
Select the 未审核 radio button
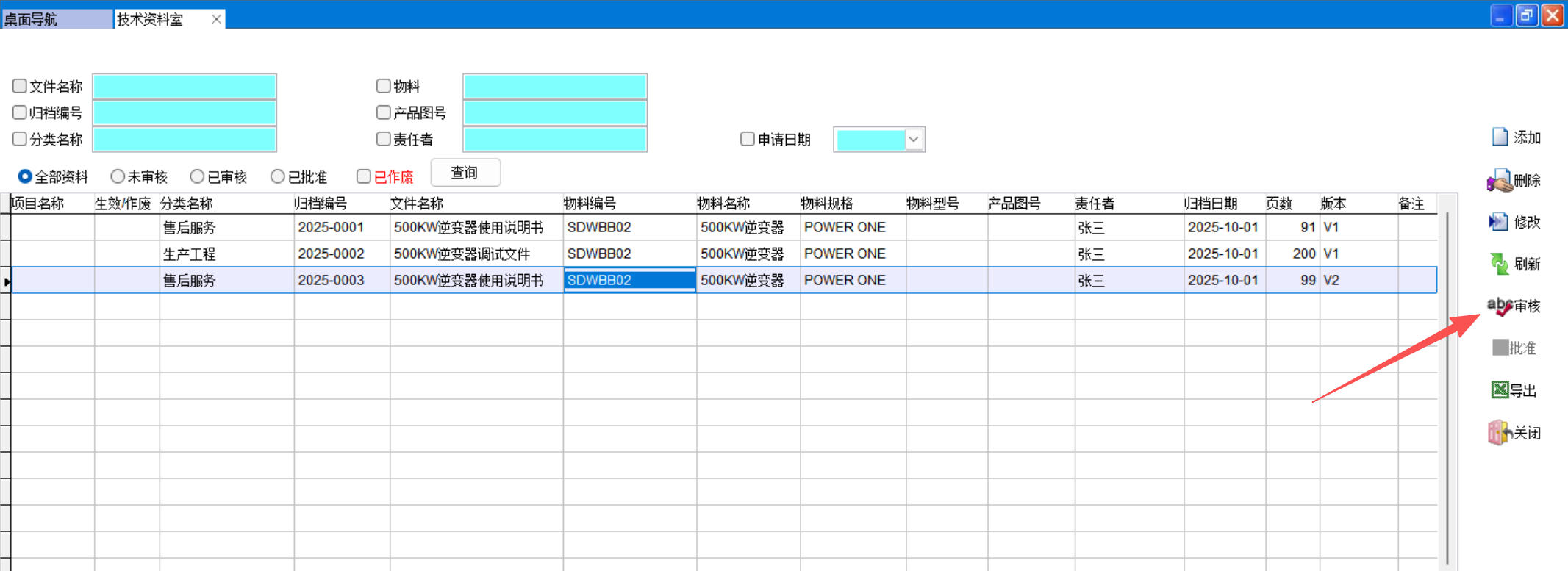[x=118, y=176]
